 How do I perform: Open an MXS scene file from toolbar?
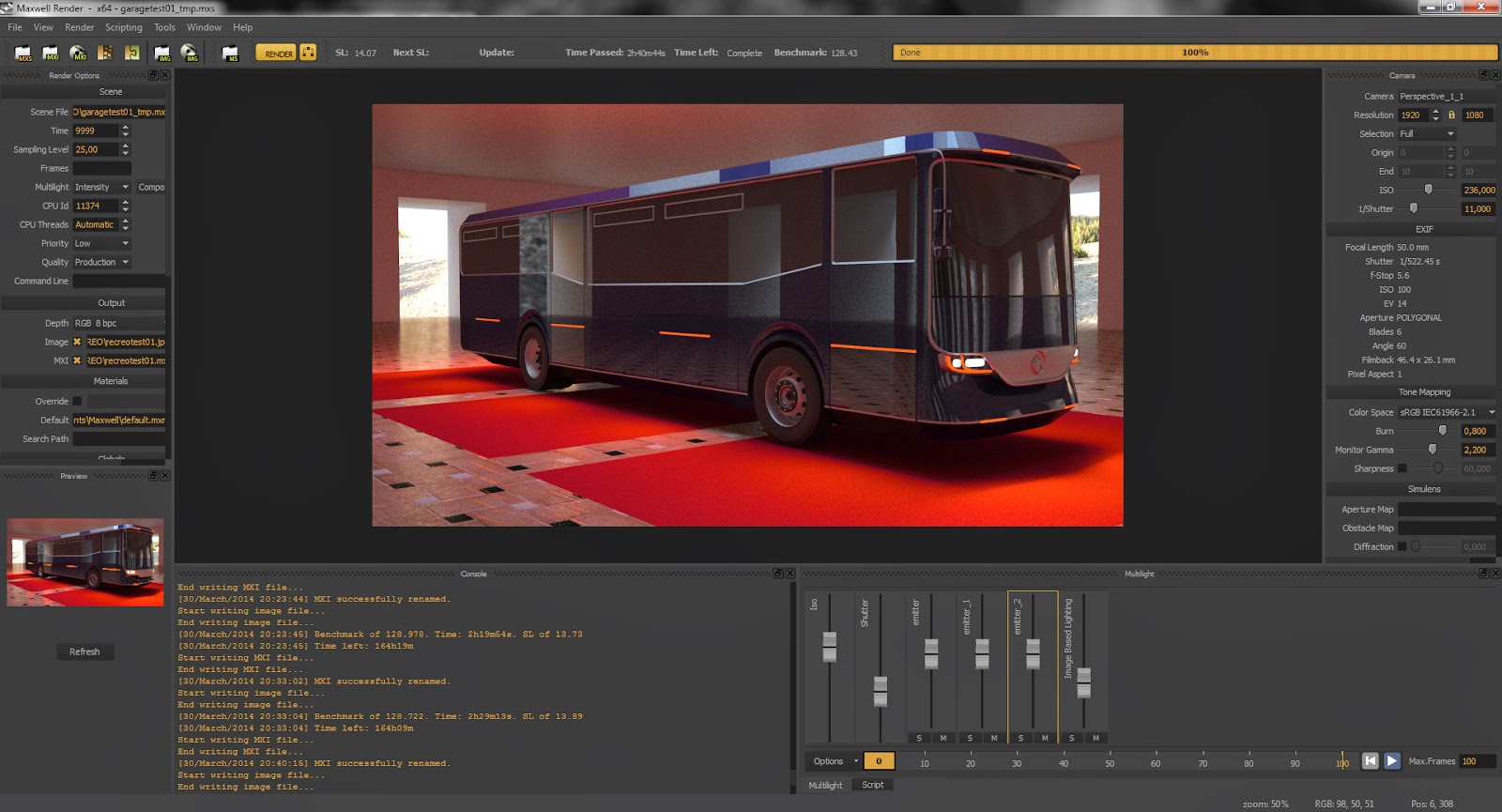[23, 53]
